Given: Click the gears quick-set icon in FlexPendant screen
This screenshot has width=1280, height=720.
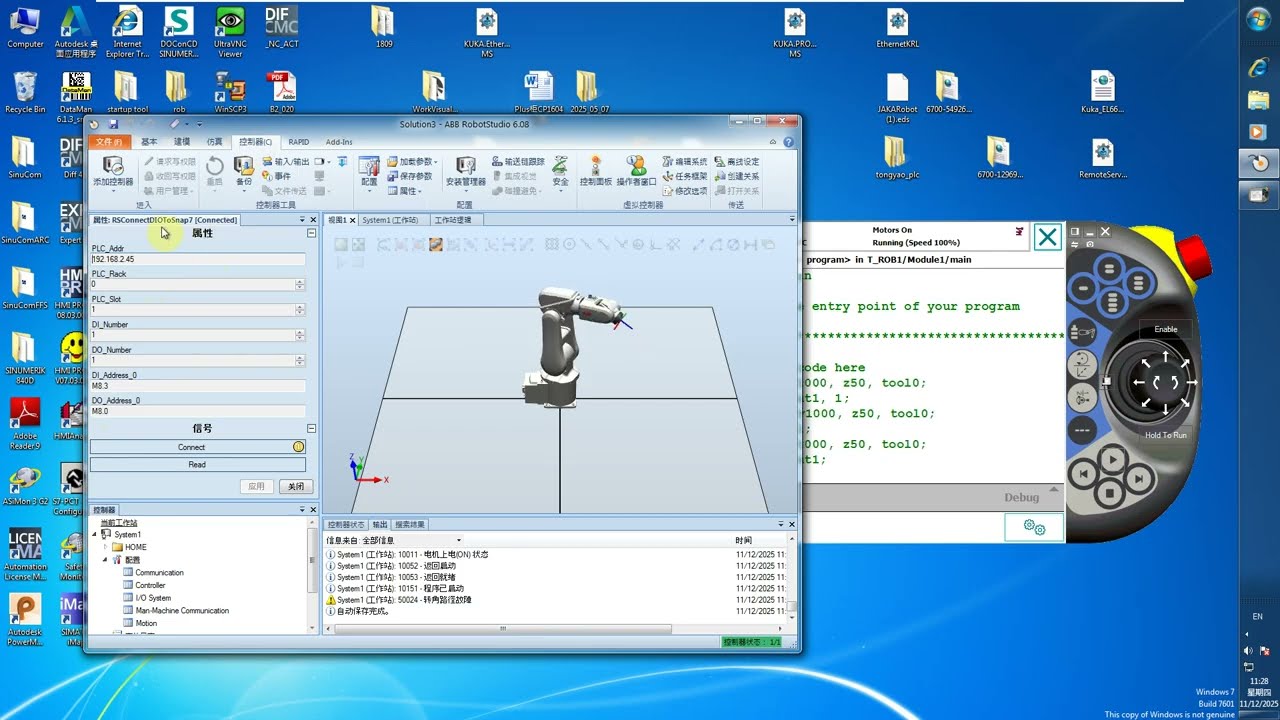Looking at the screenshot, I should coord(1034,527).
